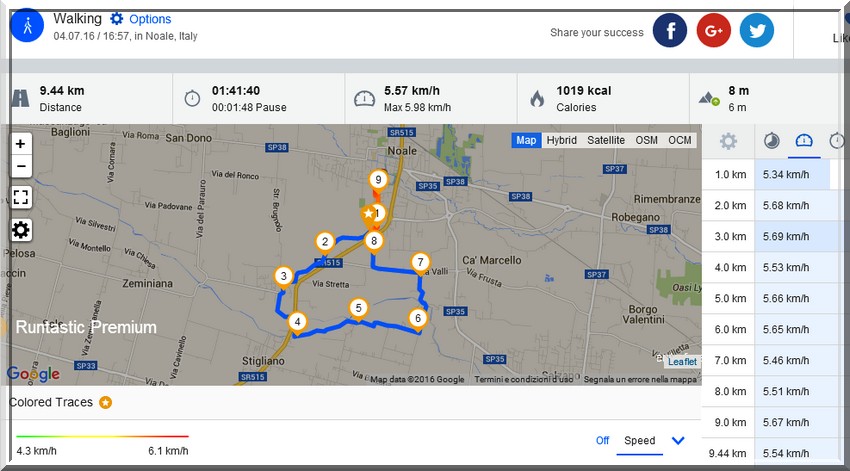This screenshot has height=471, width=850.
Task: Switch map to Hybrid view
Action: tap(561, 140)
